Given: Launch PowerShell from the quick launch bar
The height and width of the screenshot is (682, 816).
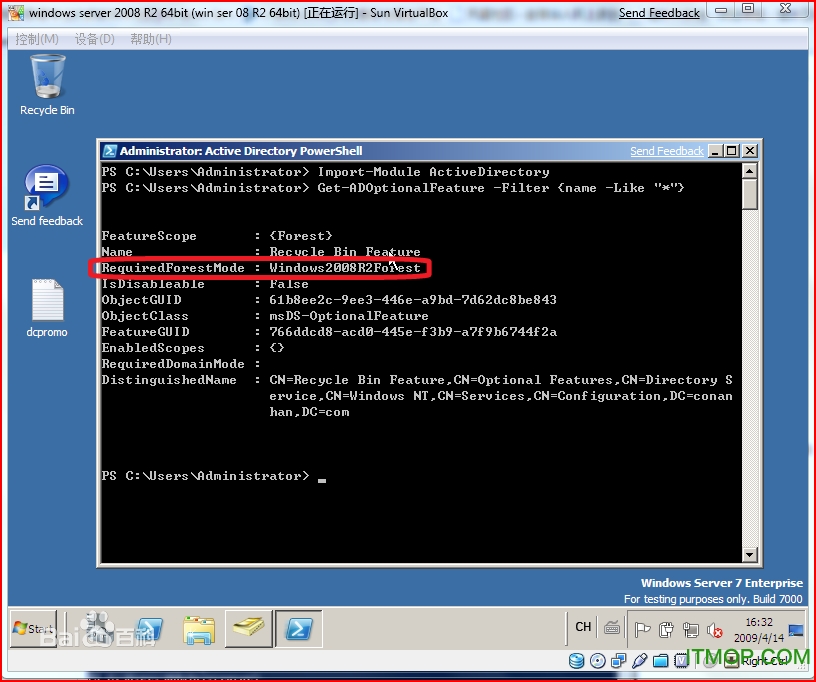Looking at the screenshot, I should 149,629.
